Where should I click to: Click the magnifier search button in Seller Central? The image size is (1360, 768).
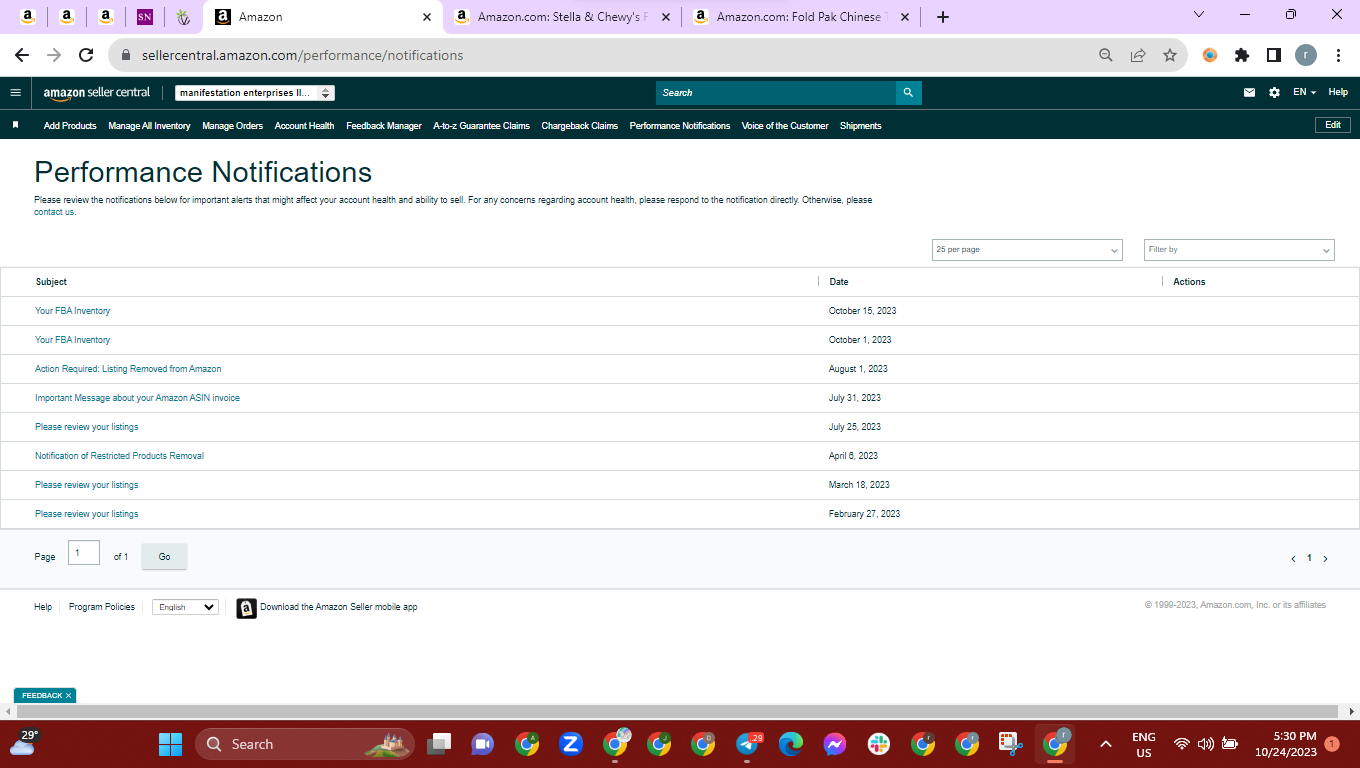click(x=908, y=93)
